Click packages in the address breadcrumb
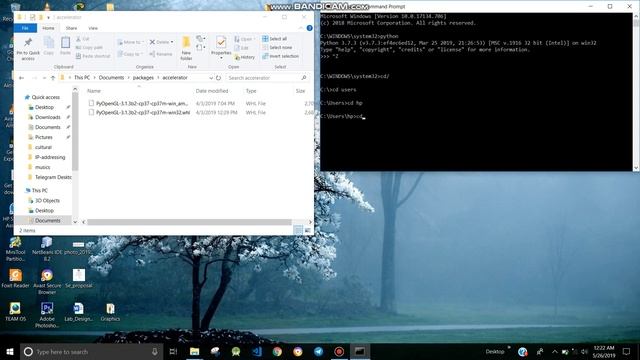640x360 pixels. click(x=143, y=78)
